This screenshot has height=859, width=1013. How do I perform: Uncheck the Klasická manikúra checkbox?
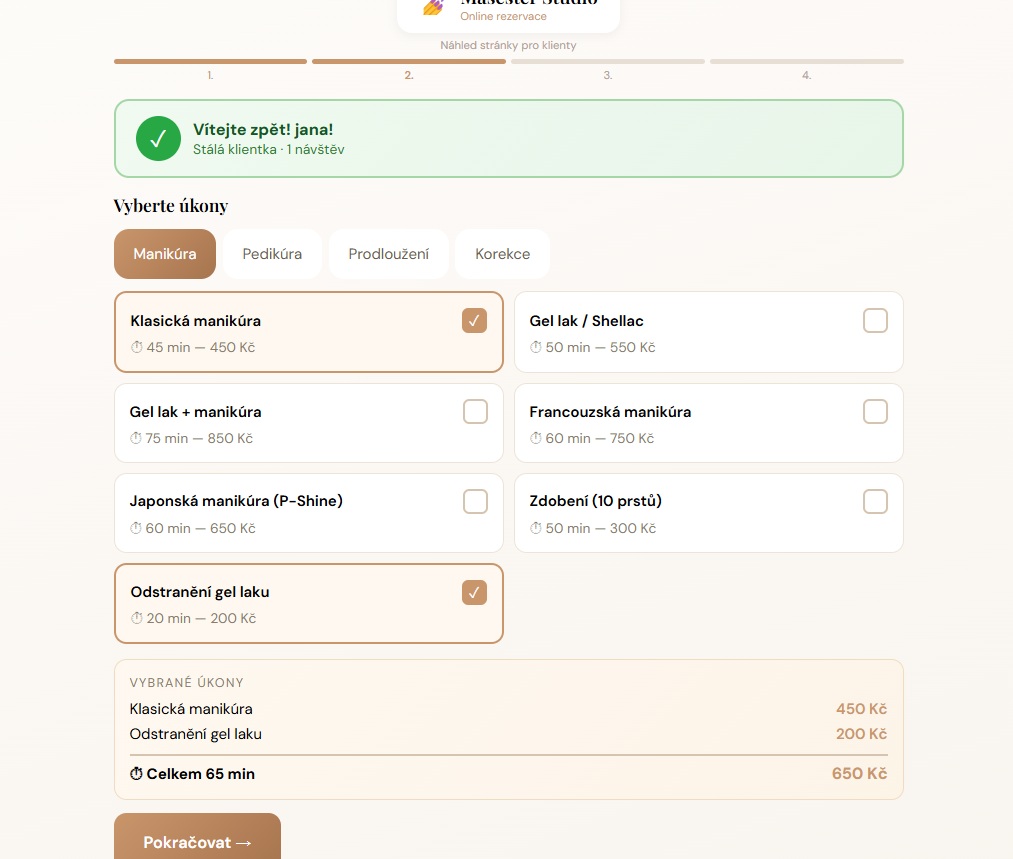474,321
